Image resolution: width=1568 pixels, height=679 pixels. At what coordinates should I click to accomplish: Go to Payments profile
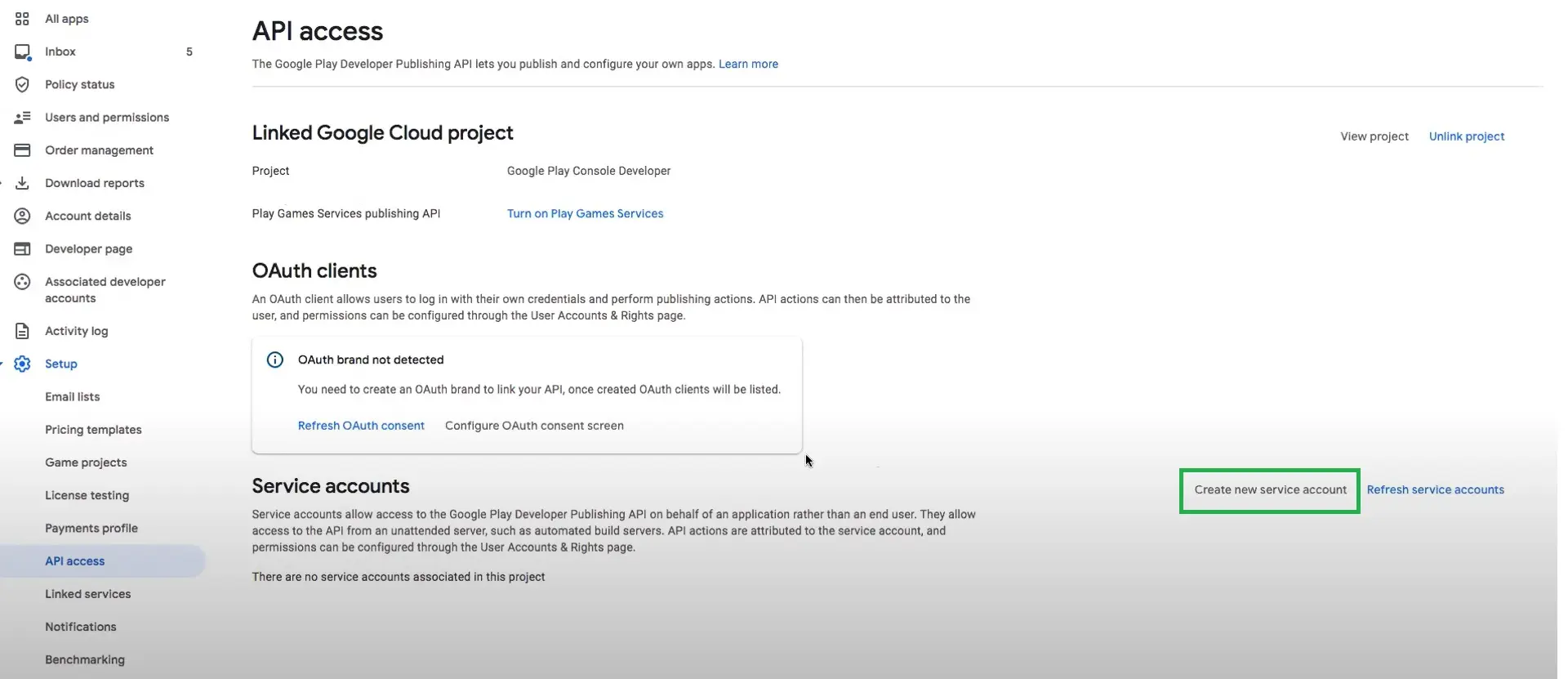tap(91, 529)
